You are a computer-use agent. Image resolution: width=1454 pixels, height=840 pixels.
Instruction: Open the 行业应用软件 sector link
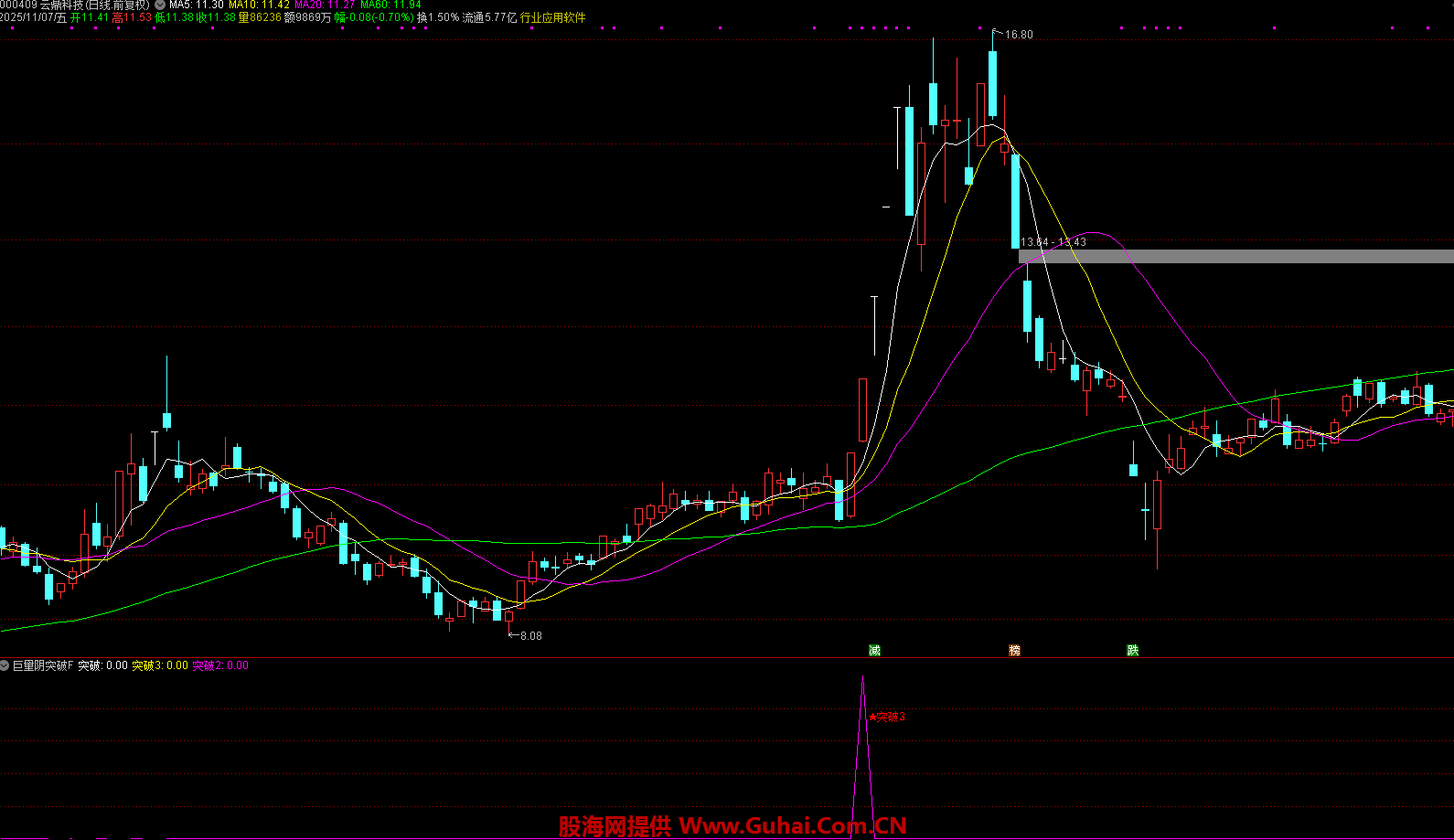click(553, 18)
